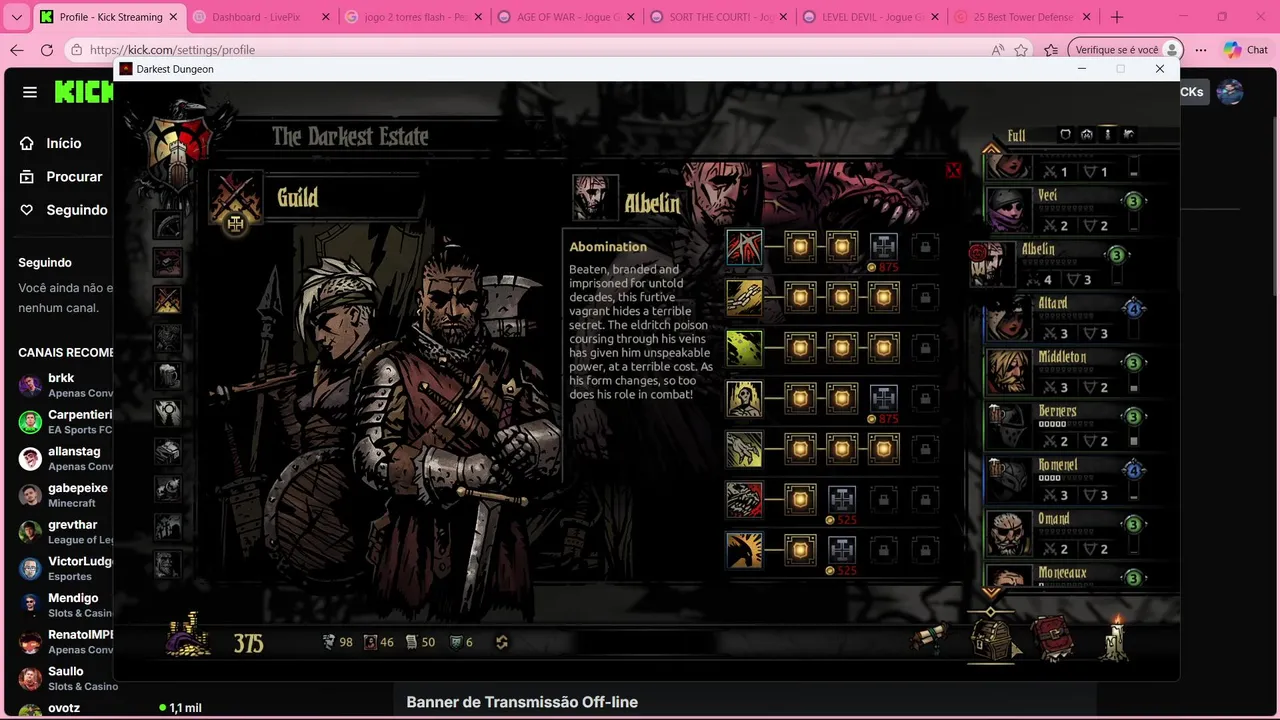Open Procurar in the Kick sidebar
The height and width of the screenshot is (720, 1280).
point(63,176)
